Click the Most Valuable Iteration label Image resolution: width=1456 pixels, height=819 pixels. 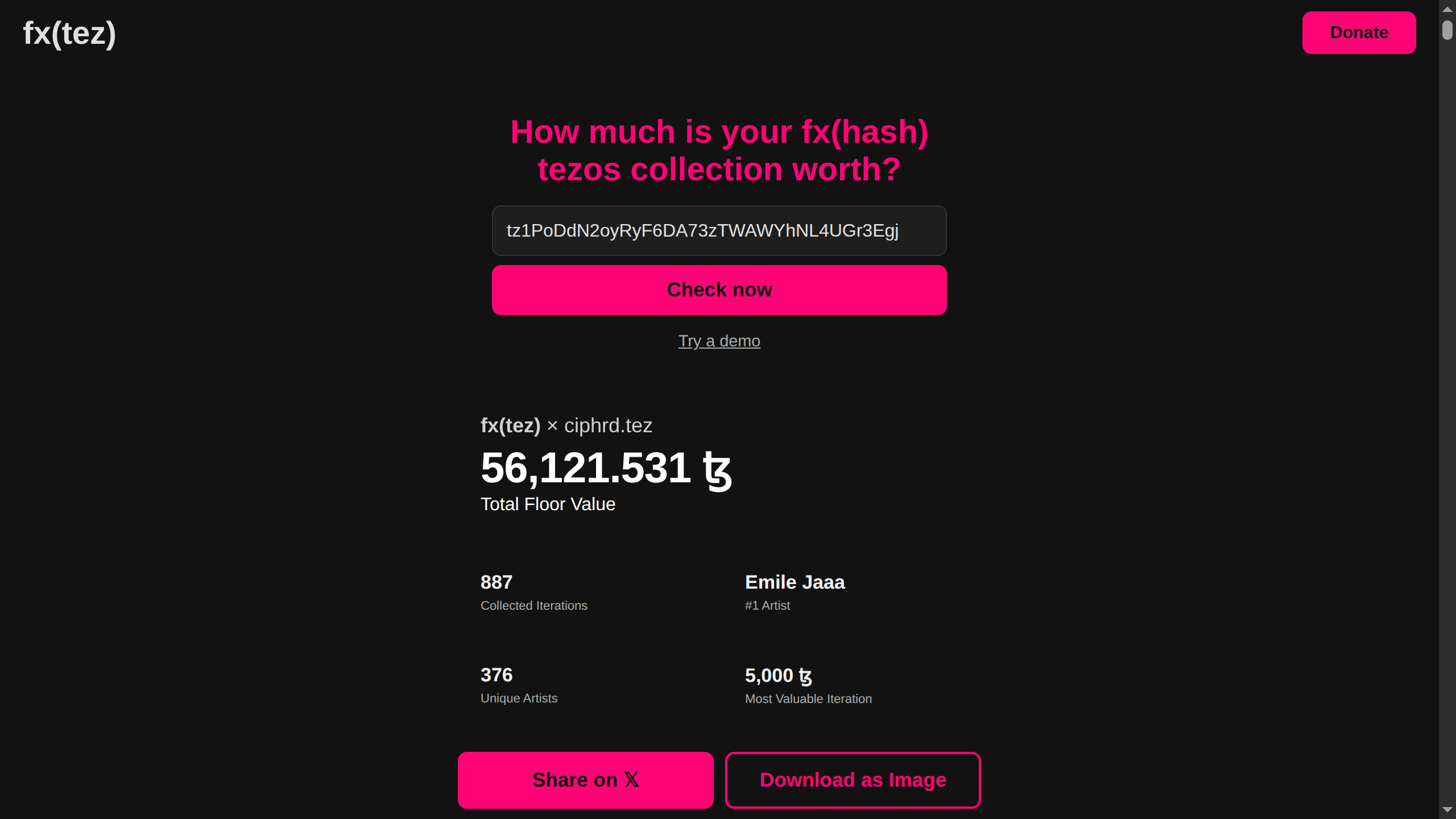pyautogui.click(x=808, y=699)
